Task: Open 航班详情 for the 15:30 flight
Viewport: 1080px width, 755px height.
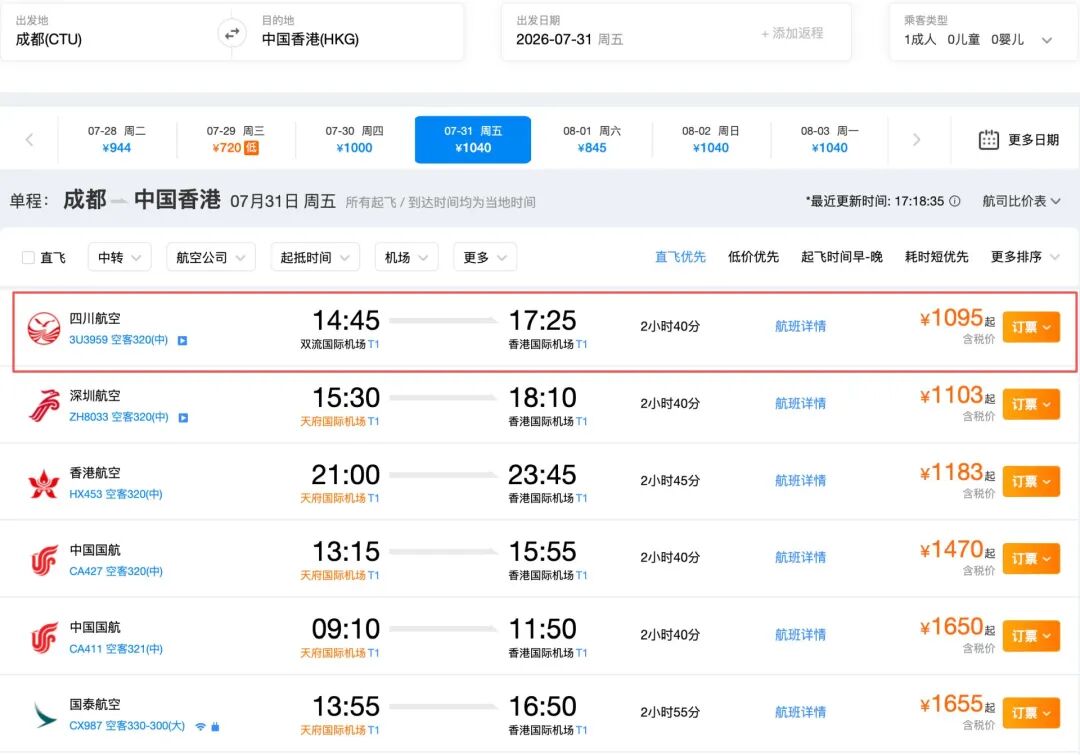Action: 800,404
